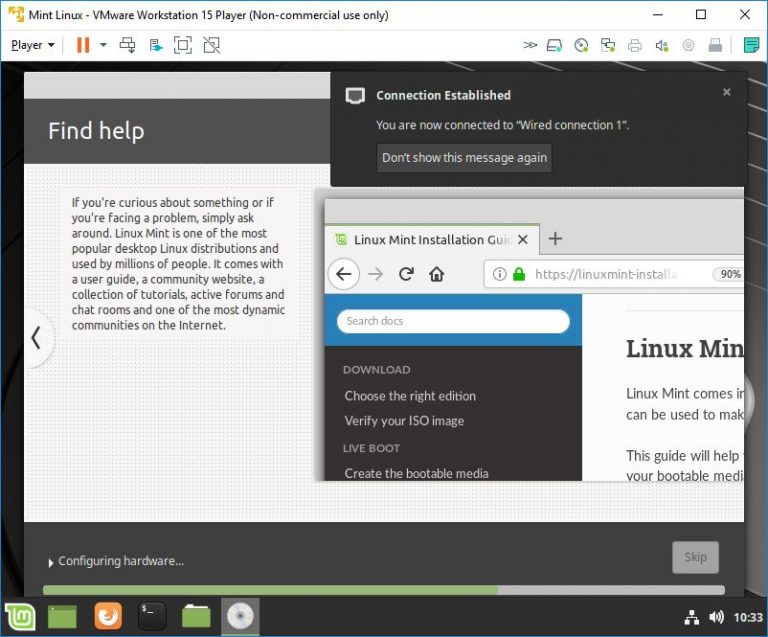This screenshot has width=768, height=637.
Task: Send Ctrl+Alt+Del to the VM
Action: click(127, 45)
